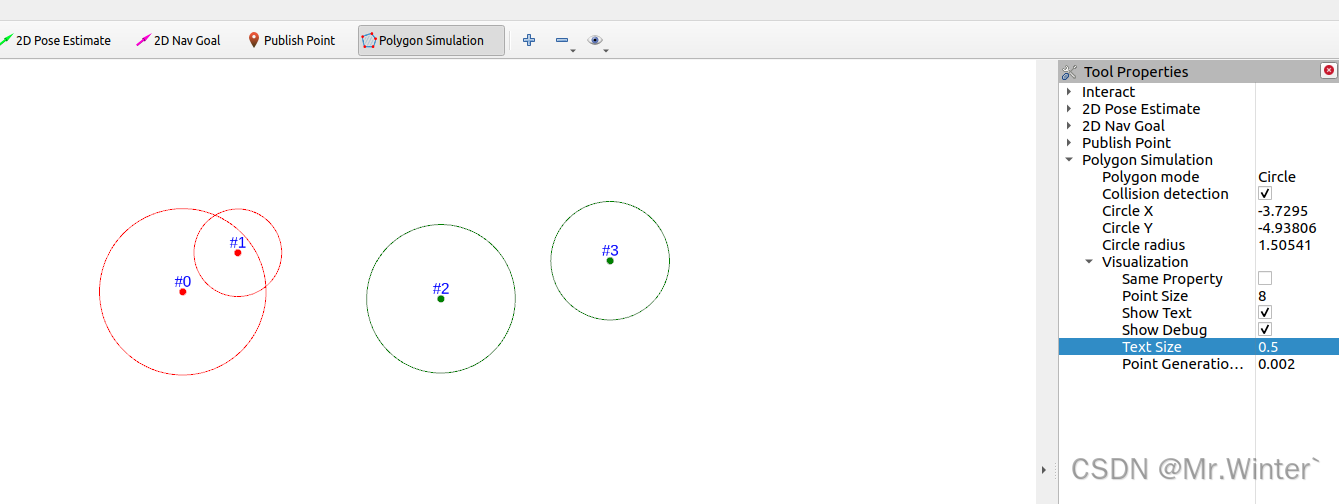Edit the Point Size value 8

pos(1297,296)
